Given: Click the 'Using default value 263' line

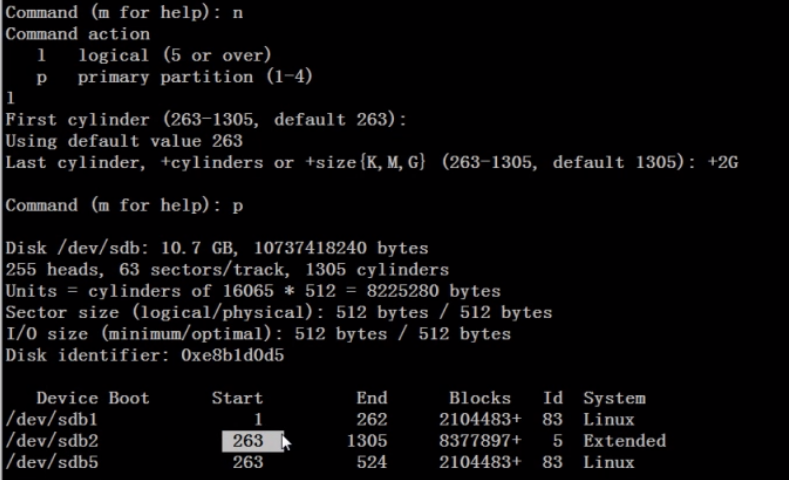Looking at the screenshot, I should pyautogui.click(x=124, y=141).
